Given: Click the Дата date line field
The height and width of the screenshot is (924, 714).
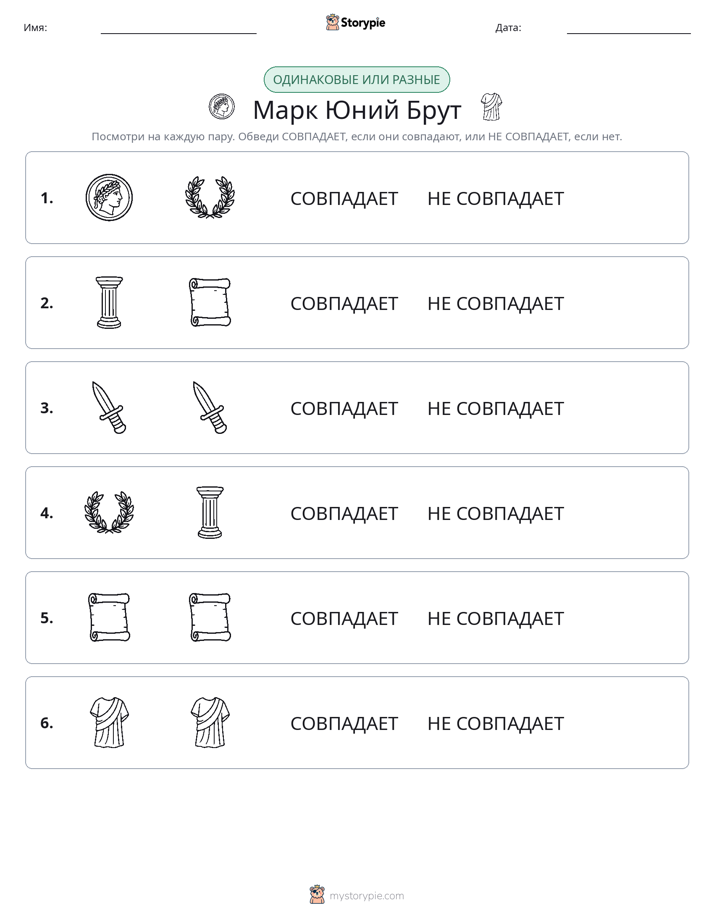Looking at the screenshot, I should (629, 28).
